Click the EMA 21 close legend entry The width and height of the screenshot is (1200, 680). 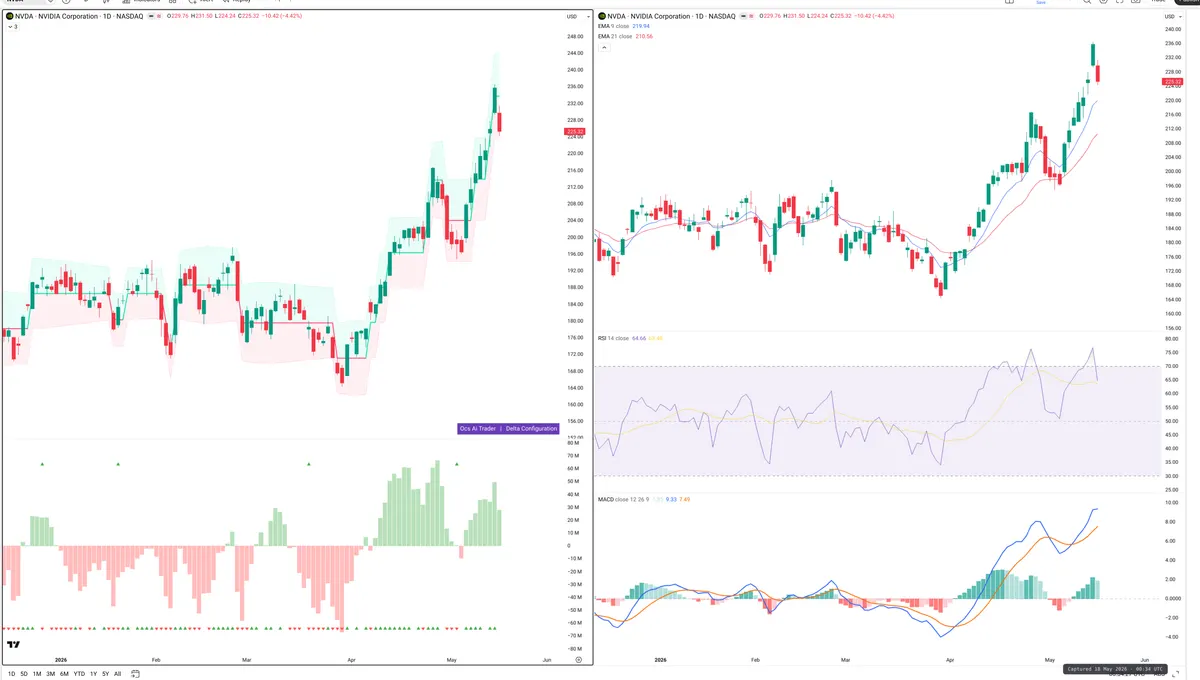(x=616, y=36)
